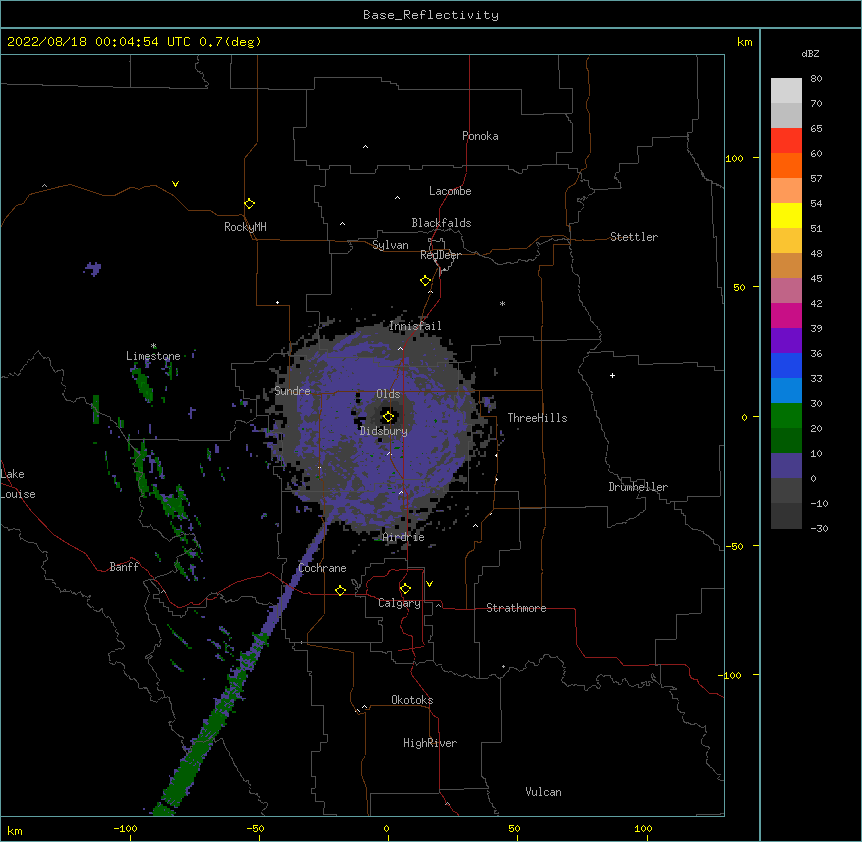Click the Okotoks city label
This screenshot has width=862, height=842.
(x=412, y=700)
